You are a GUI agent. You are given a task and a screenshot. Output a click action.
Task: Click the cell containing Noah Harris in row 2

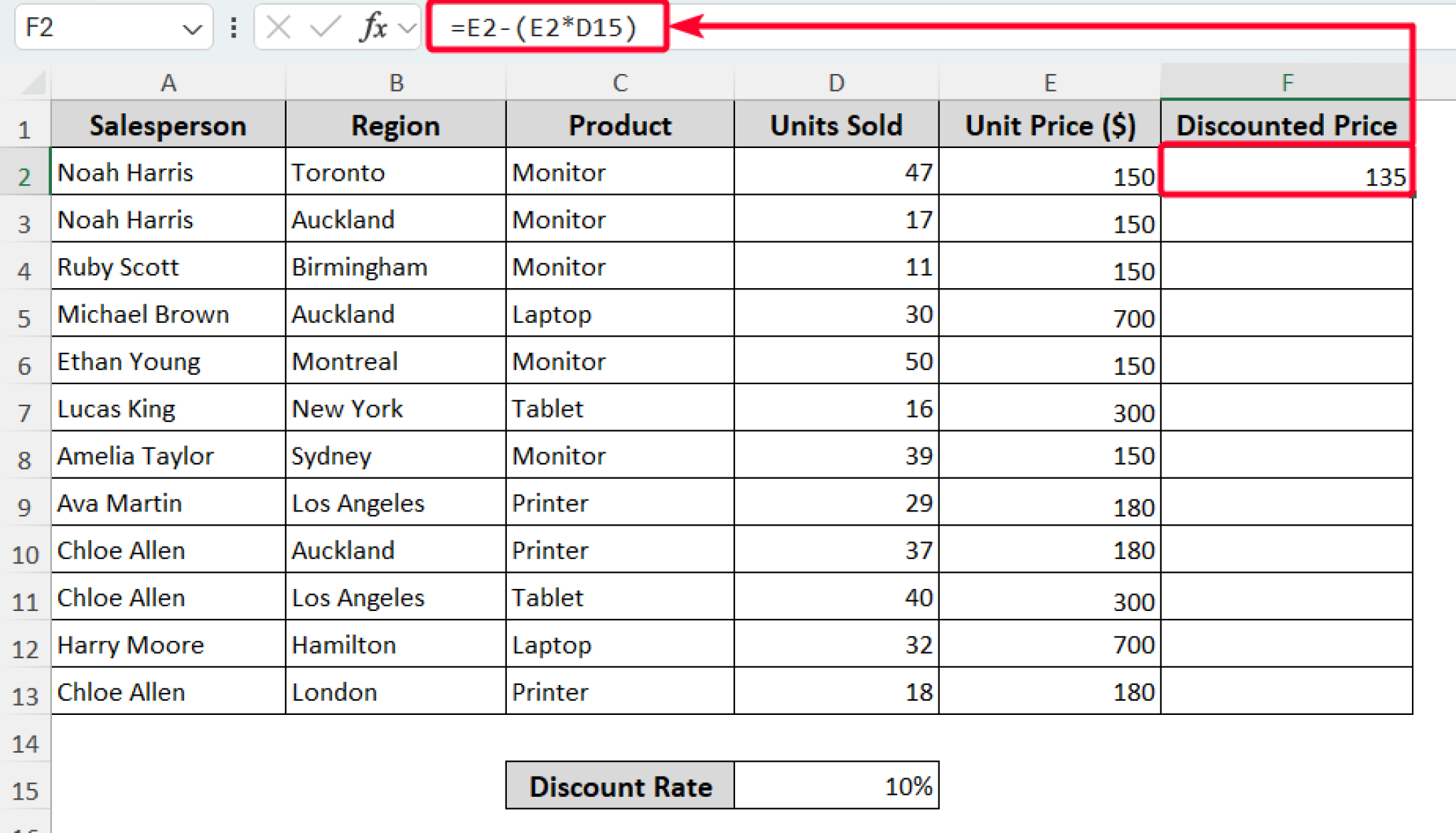167,173
